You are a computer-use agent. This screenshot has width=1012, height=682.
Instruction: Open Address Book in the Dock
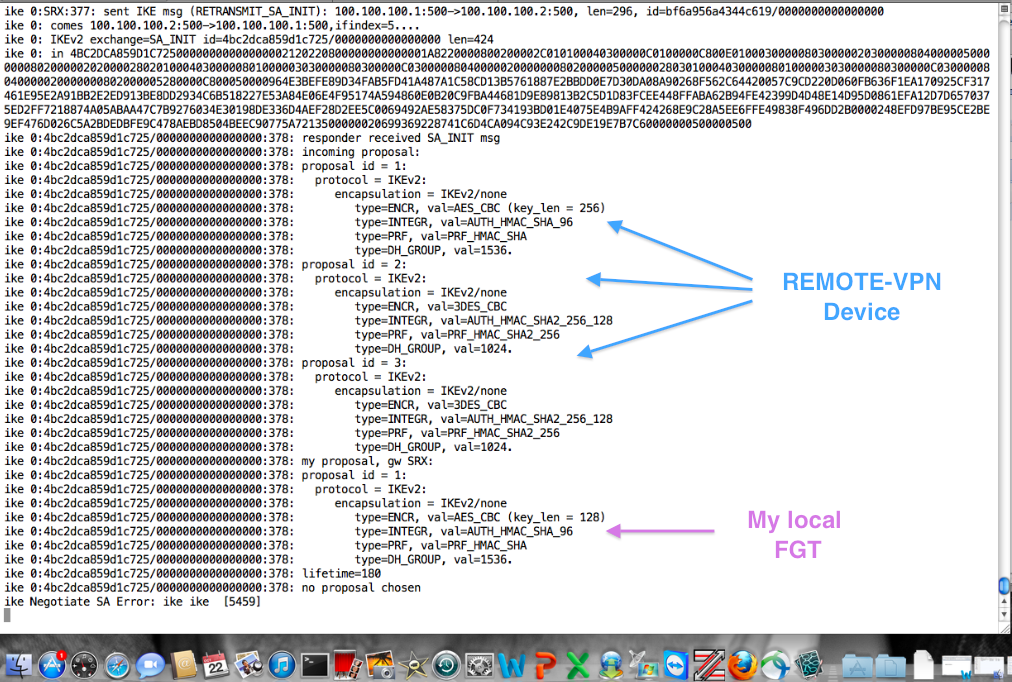183,665
